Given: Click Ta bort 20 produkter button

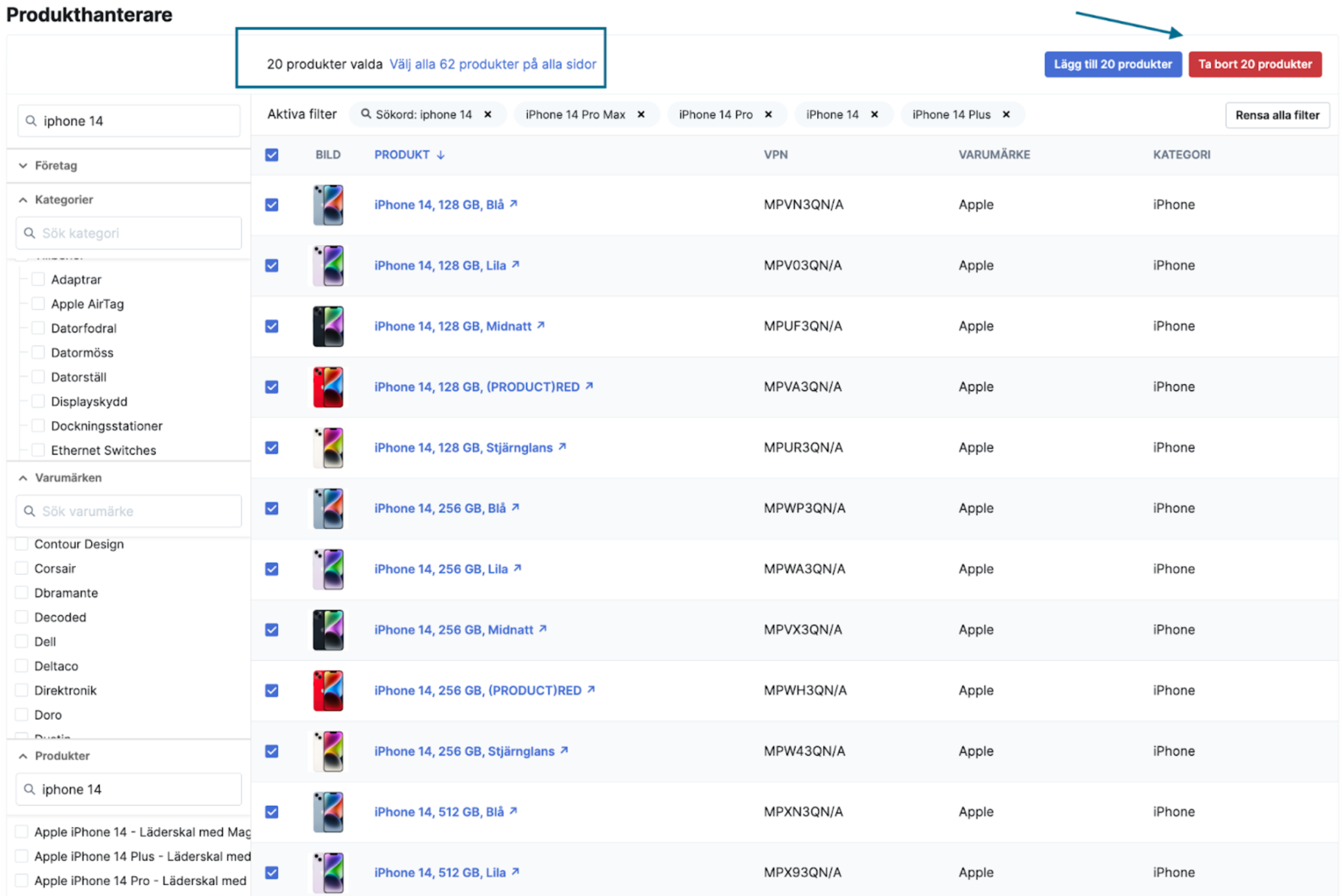Looking at the screenshot, I should [1255, 64].
